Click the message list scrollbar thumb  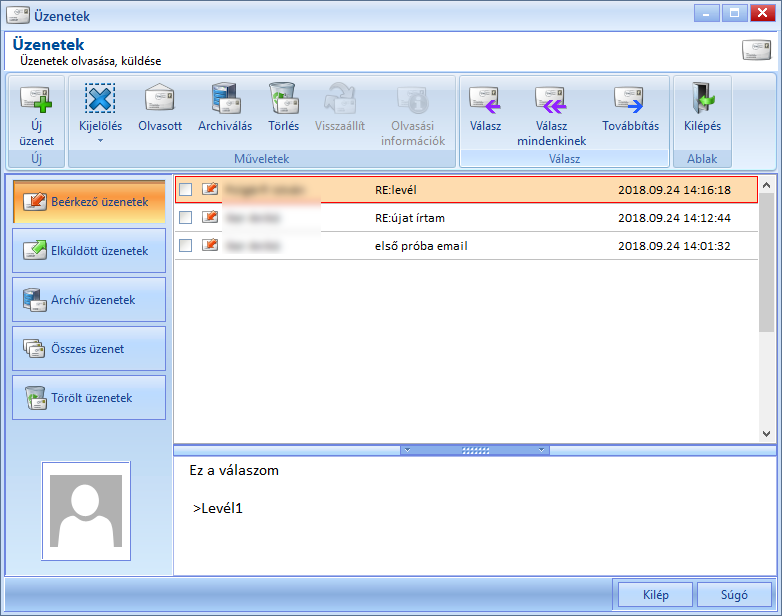[x=767, y=262]
